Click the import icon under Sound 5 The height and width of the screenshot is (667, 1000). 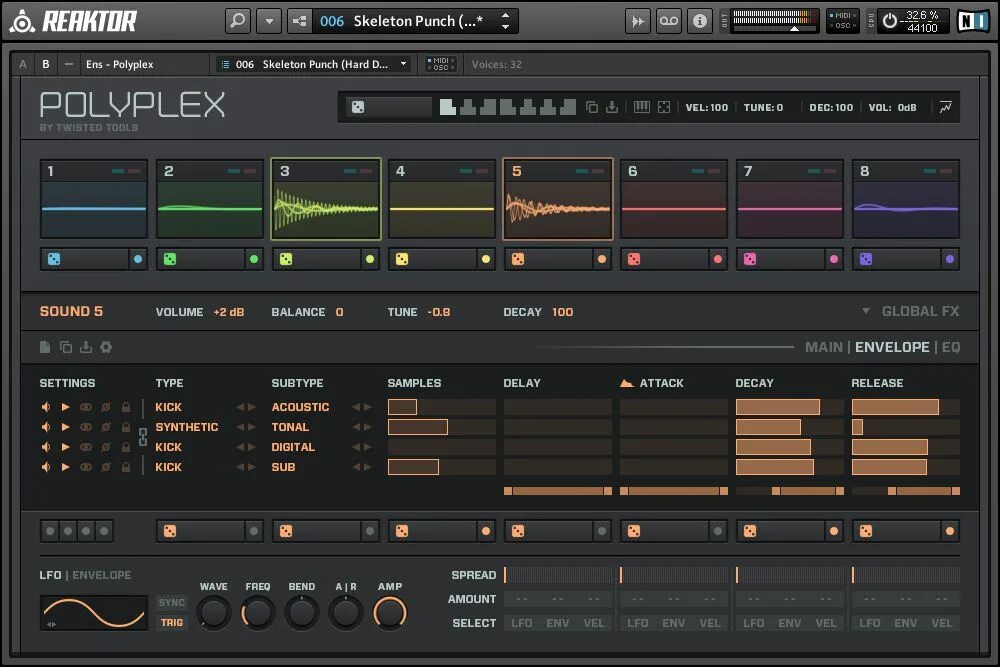[86, 347]
